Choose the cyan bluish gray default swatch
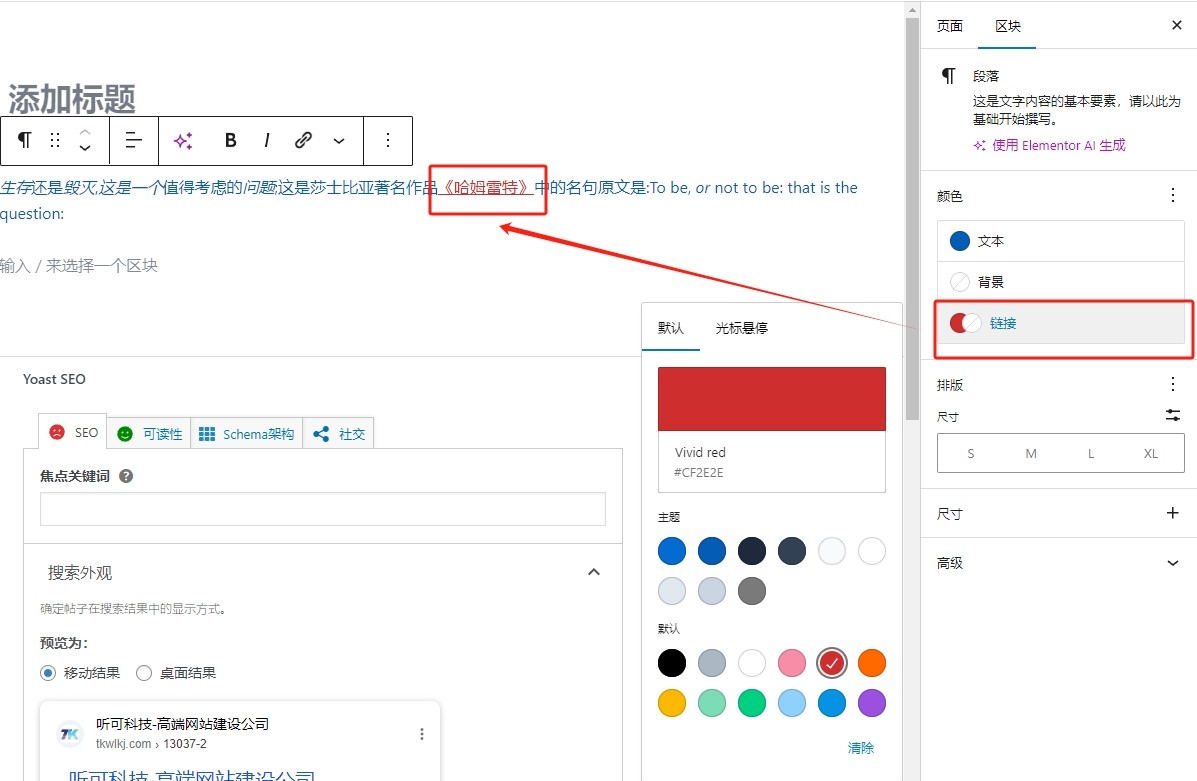1197x781 pixels. (x=711, y=663)
